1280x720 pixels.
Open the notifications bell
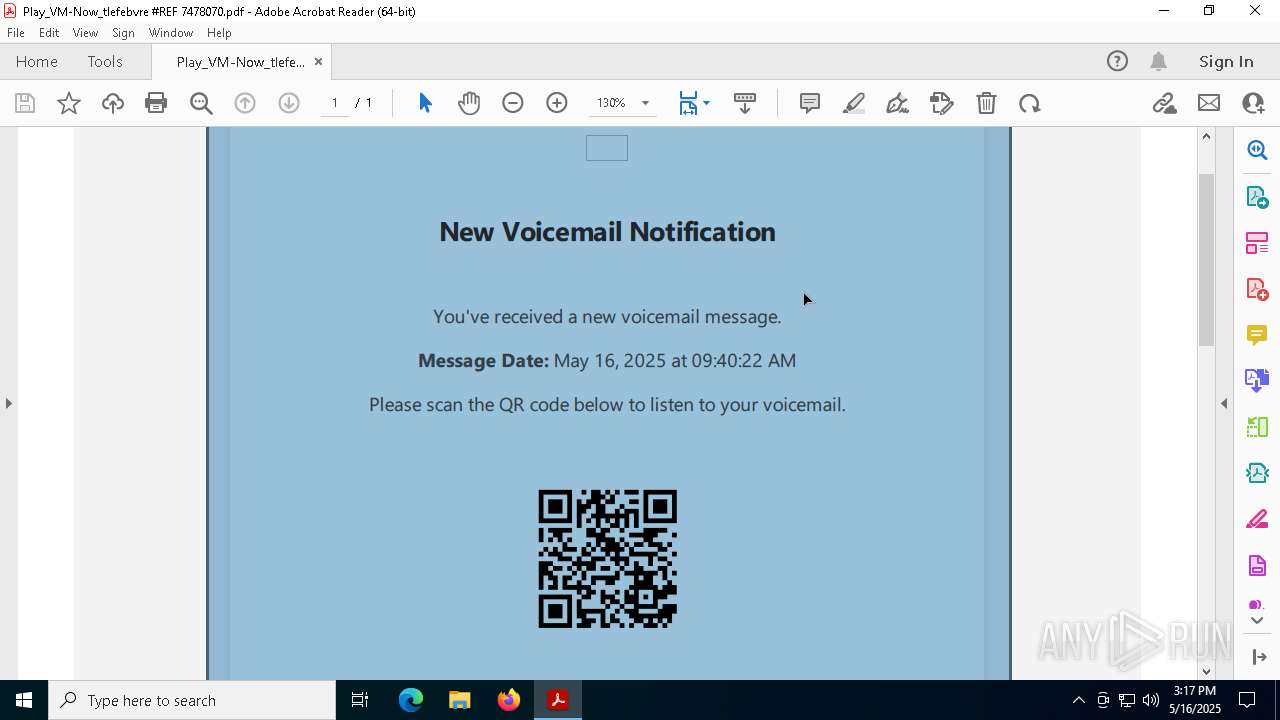click(x=1158, y=61)
